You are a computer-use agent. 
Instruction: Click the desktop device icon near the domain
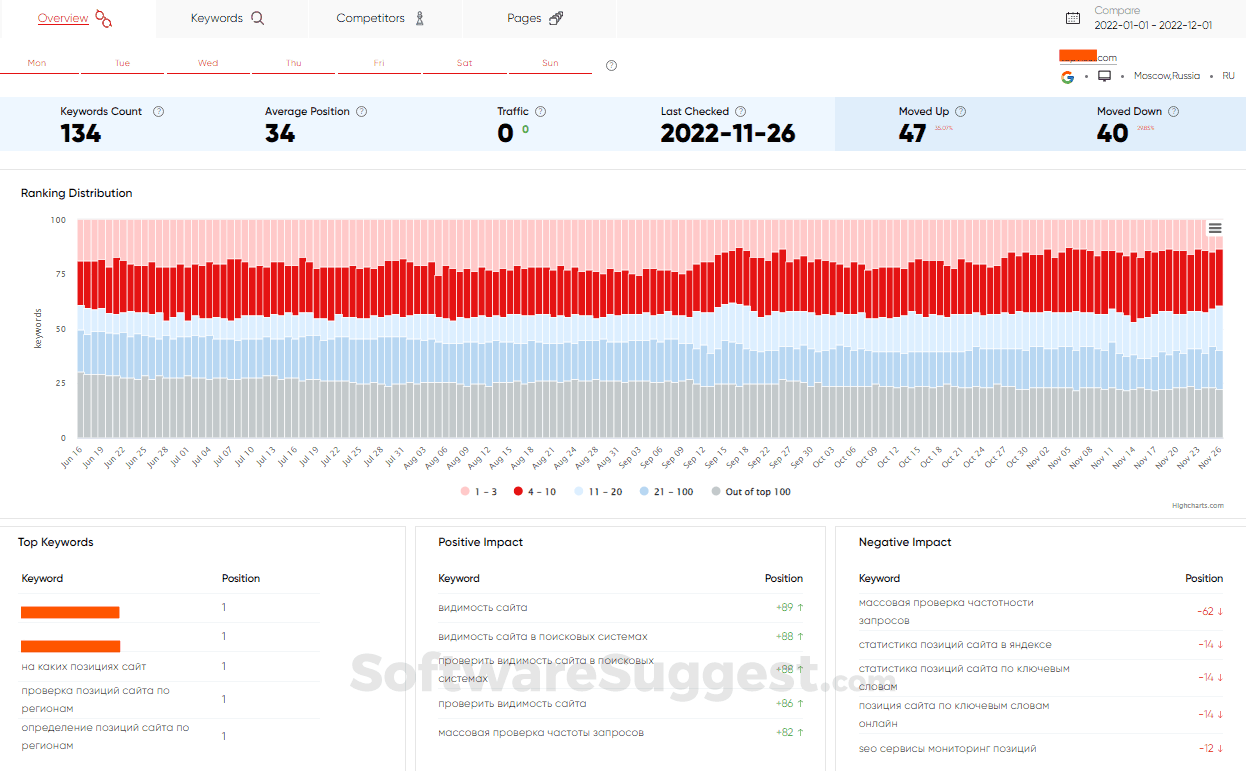pos(1103,76)
